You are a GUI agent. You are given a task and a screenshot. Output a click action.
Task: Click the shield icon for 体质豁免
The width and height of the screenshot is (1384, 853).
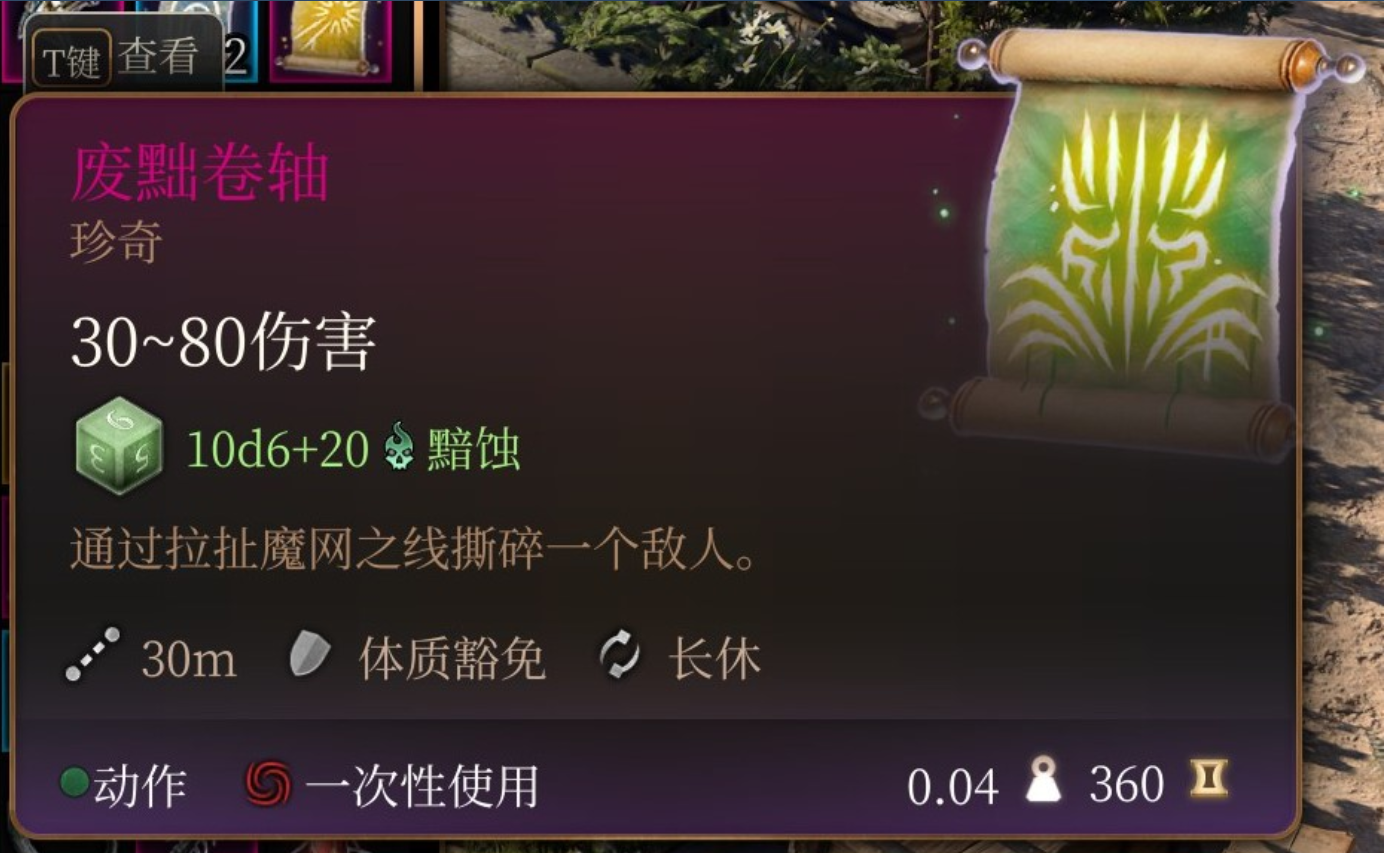pyautogui.click(x=311, y=656)
